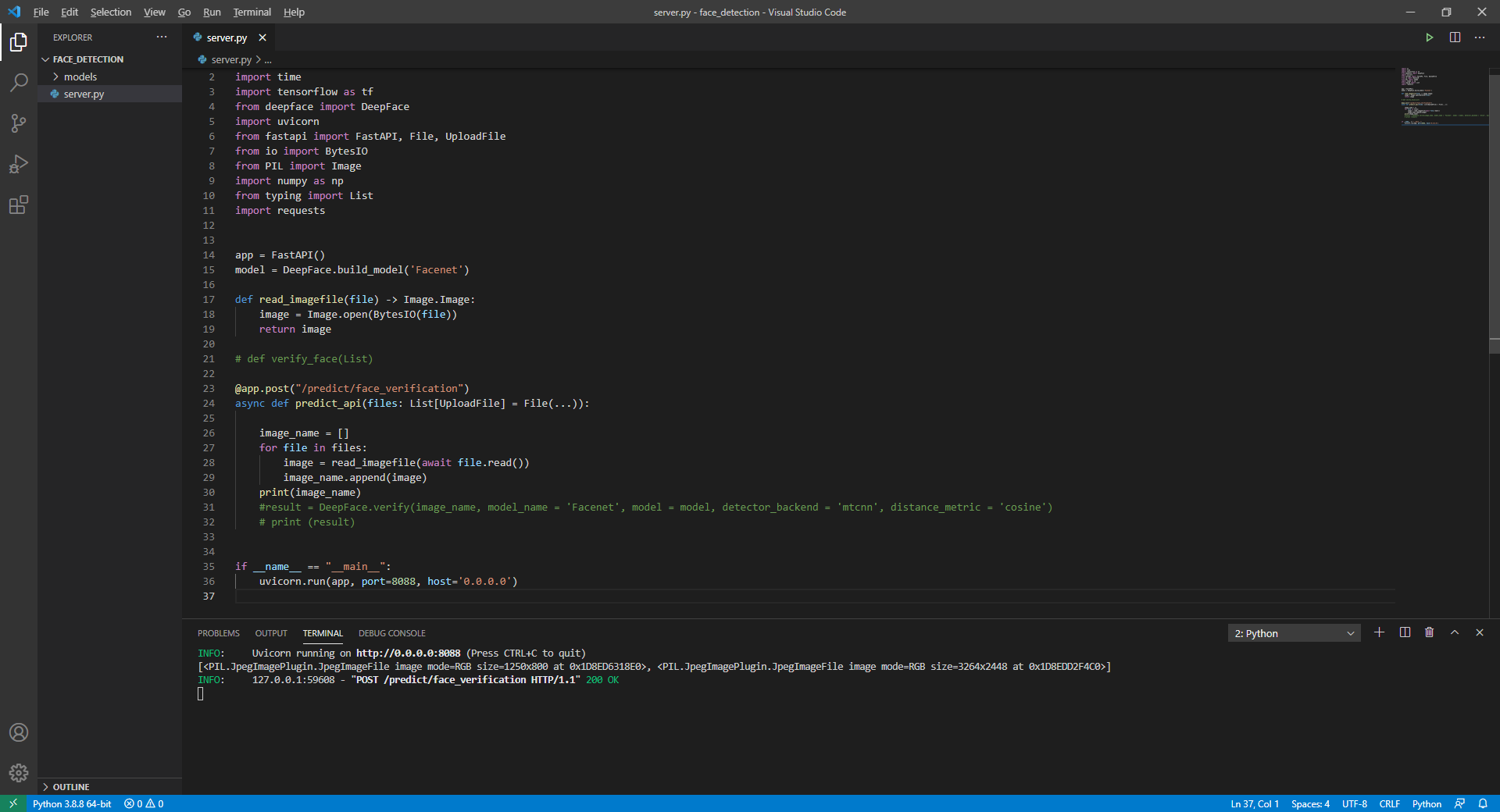Viewport: 1500px width, 812px height.
Task: Toggle maximize panel with the chevron
Action: tap(1455, 633)
